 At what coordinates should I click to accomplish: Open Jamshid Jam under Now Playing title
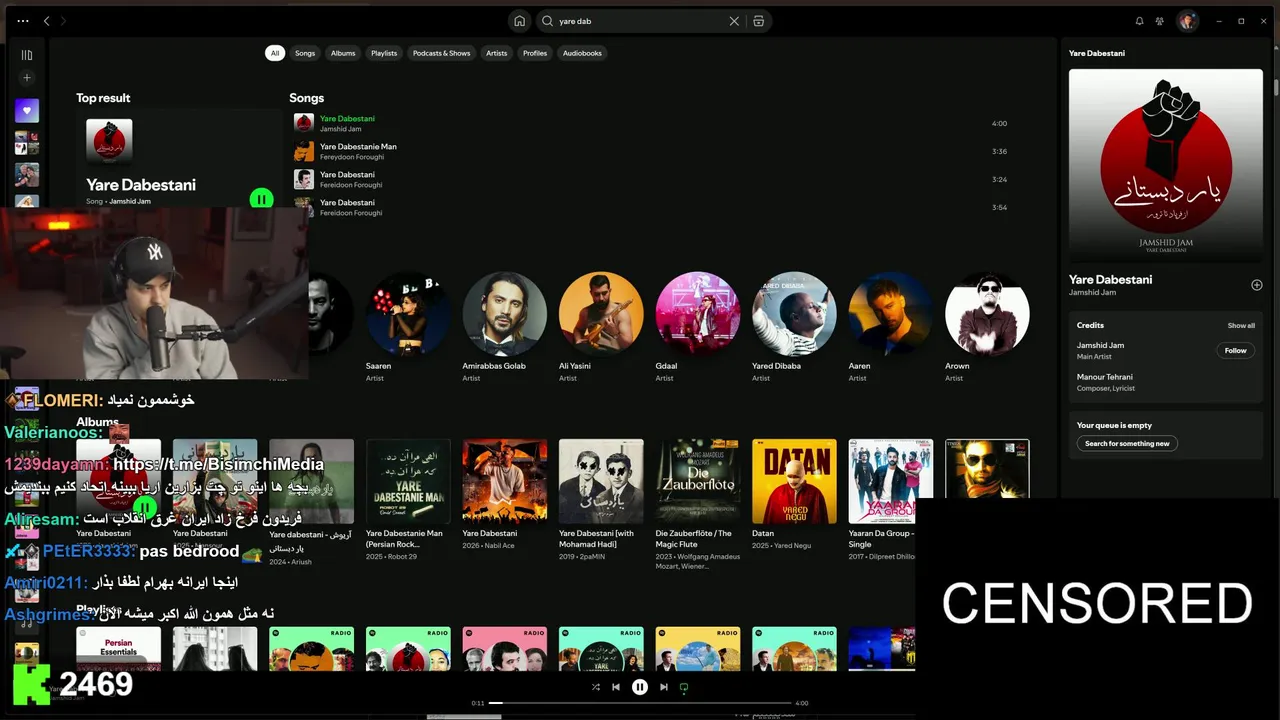pyautogui.click(x=1092, y=293)
